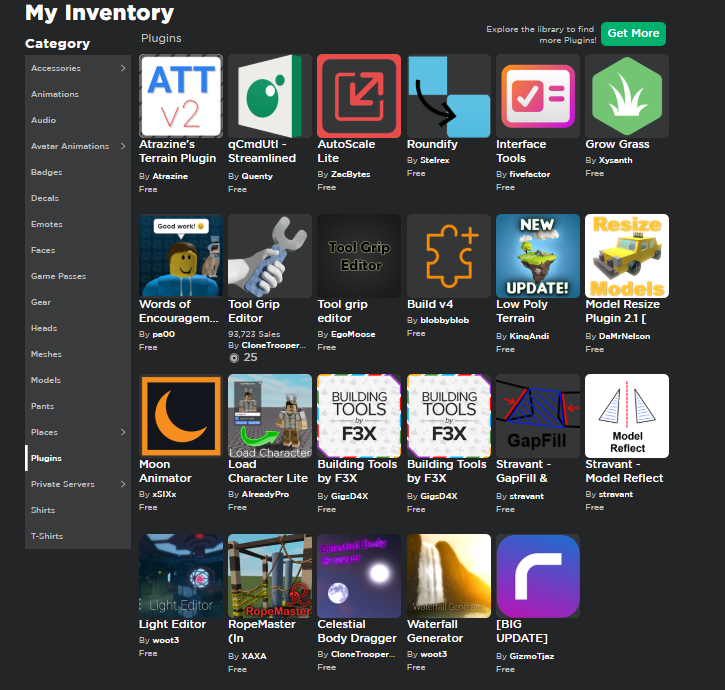Expand the Private Servers category arrow
Viewport: 725px width, 690px height.
click(x=123, y=484)
